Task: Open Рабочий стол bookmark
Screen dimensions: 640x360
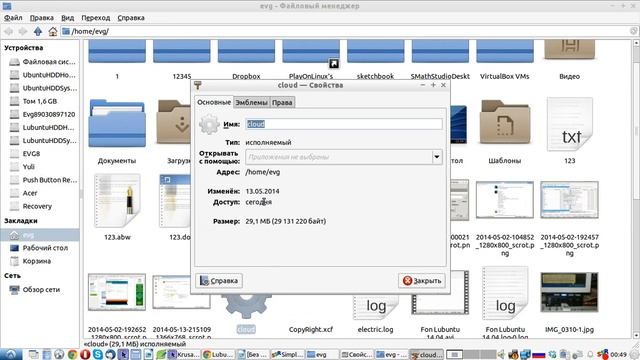Action: [40, 248]
